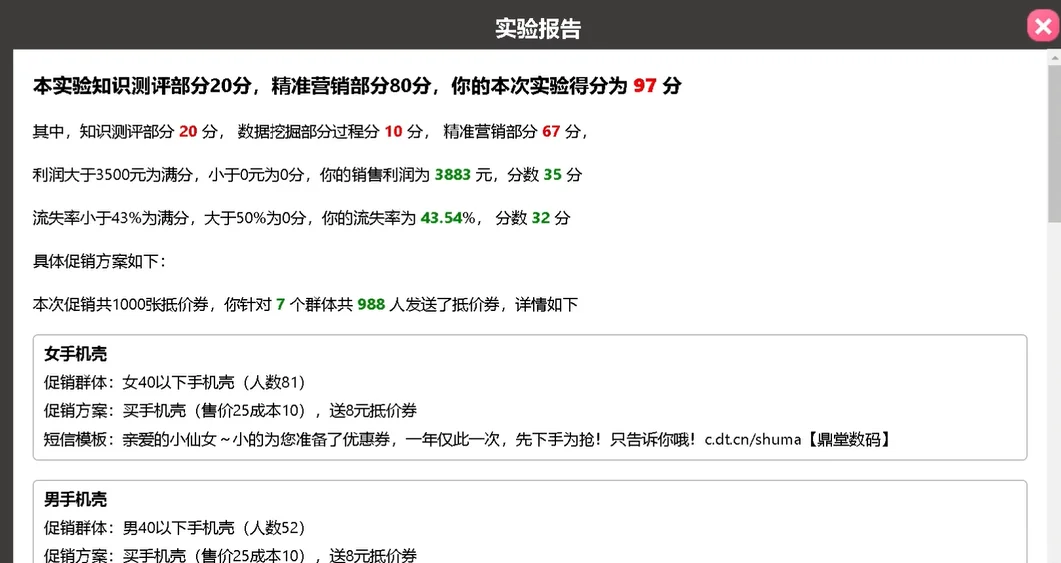Click the churn rate score 32
Viewport: 1061px width, 563px height.
tap(541, 218)
